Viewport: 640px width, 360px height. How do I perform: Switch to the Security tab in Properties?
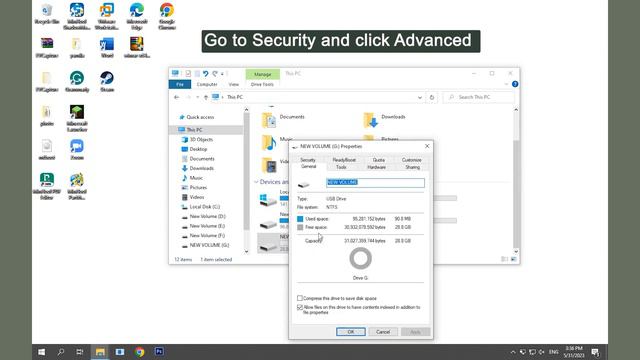307,160
